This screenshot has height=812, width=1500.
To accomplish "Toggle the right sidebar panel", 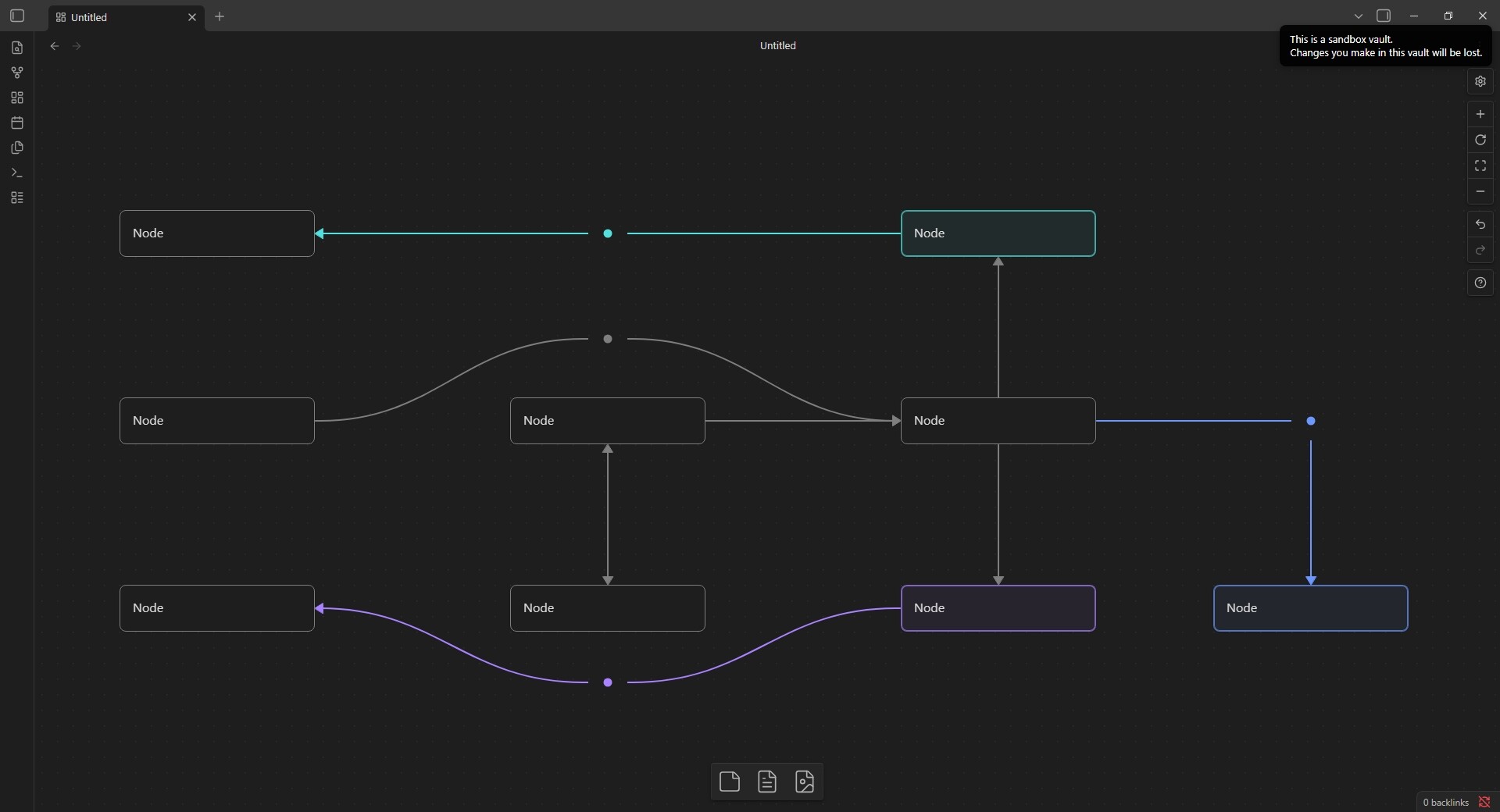I will click(x=1384, y=16).
